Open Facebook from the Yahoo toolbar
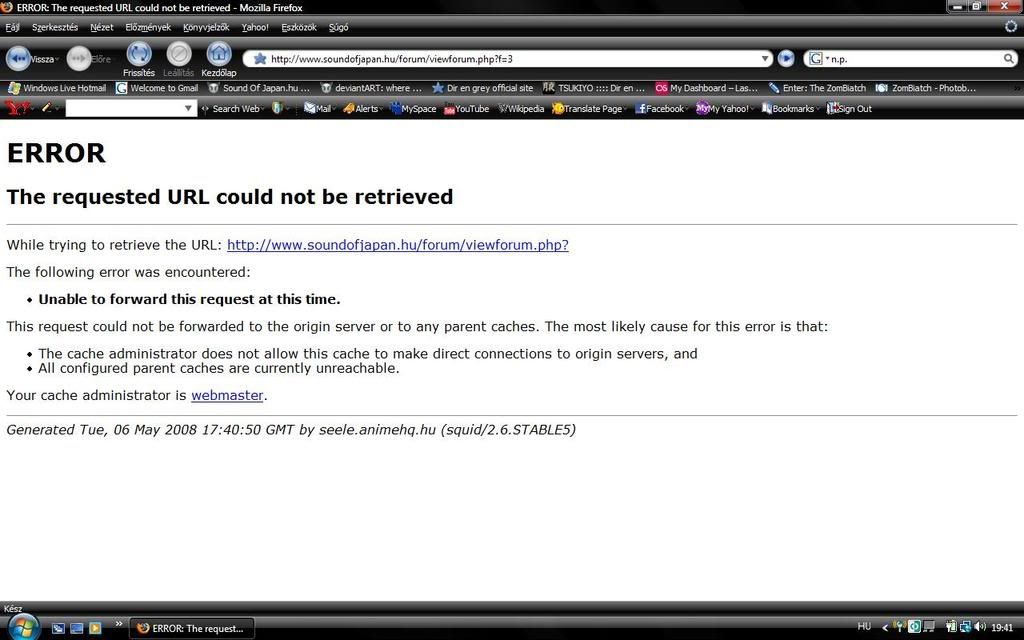The width and height of the screenshot is (1024, 640). point(660,109)
